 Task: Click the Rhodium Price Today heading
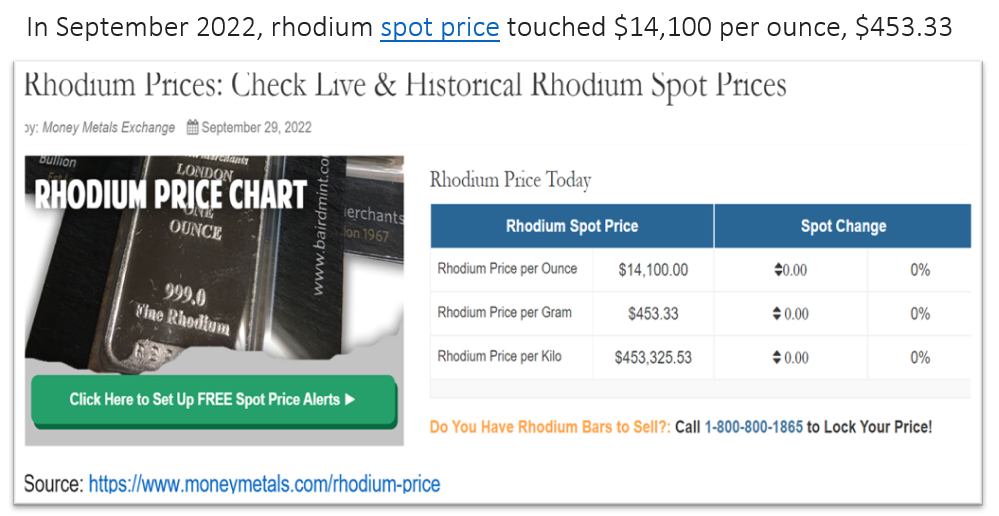(510, 180)
